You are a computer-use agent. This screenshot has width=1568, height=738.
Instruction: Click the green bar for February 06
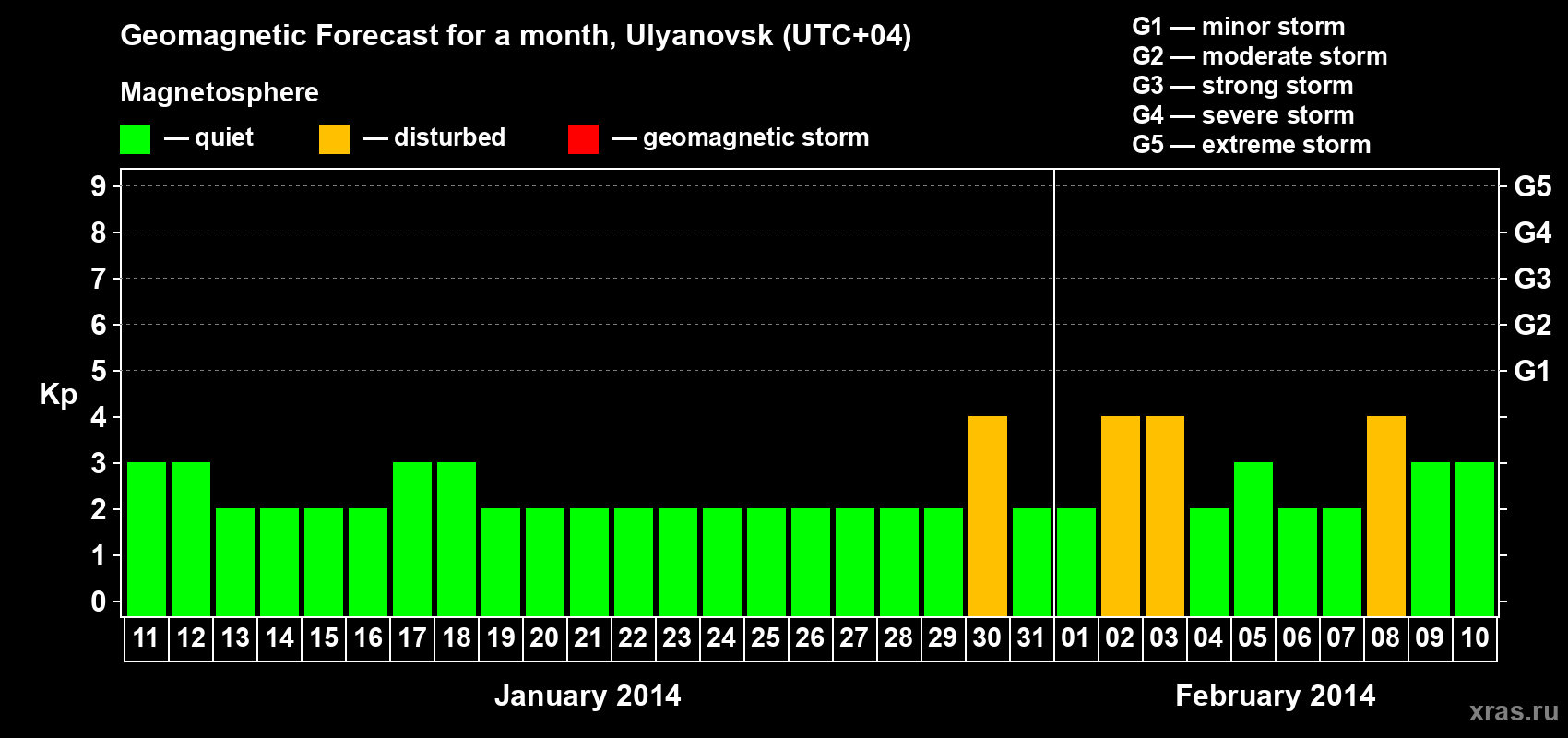[x=1298, y=562]
